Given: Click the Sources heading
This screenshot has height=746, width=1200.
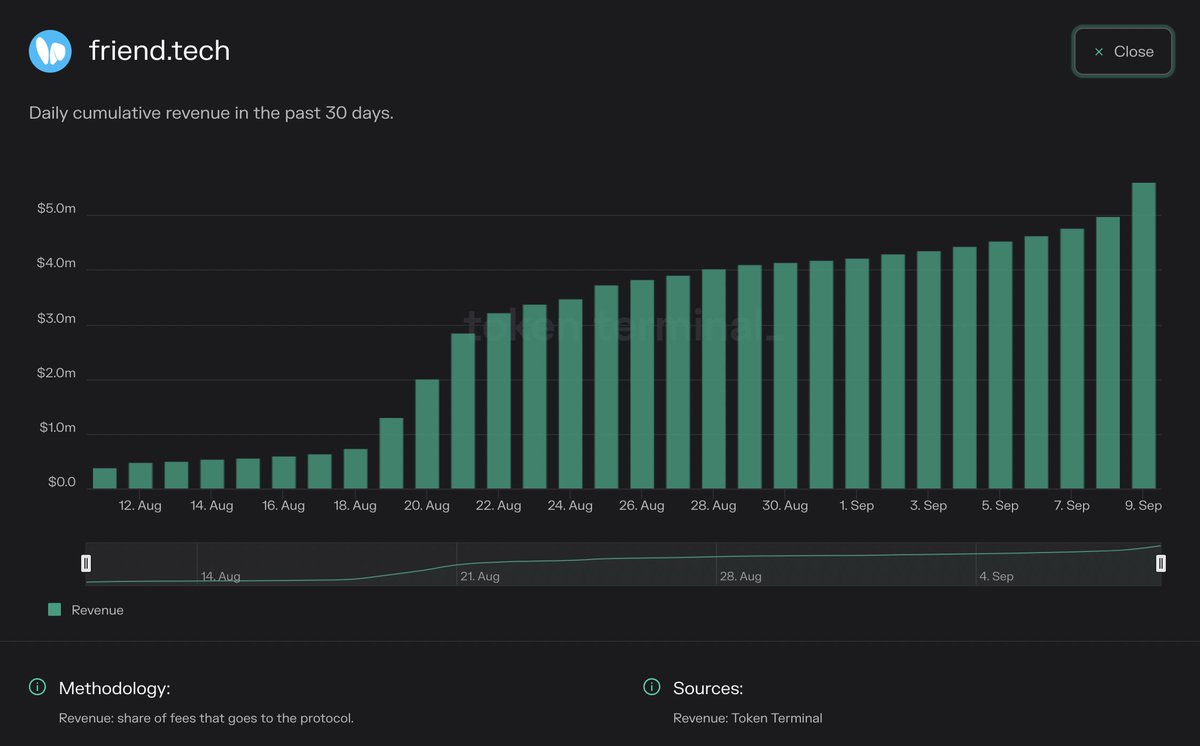Looking at the screenshot, I should coord(708,688).
